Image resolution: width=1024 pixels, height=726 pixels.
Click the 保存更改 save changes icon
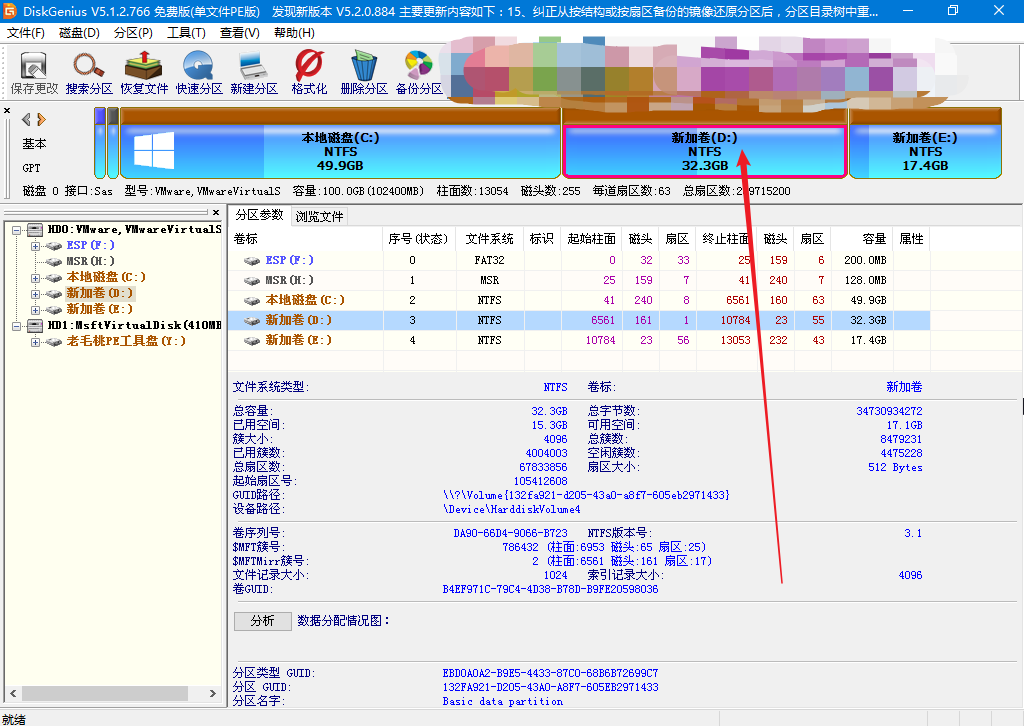click(34, 72)
